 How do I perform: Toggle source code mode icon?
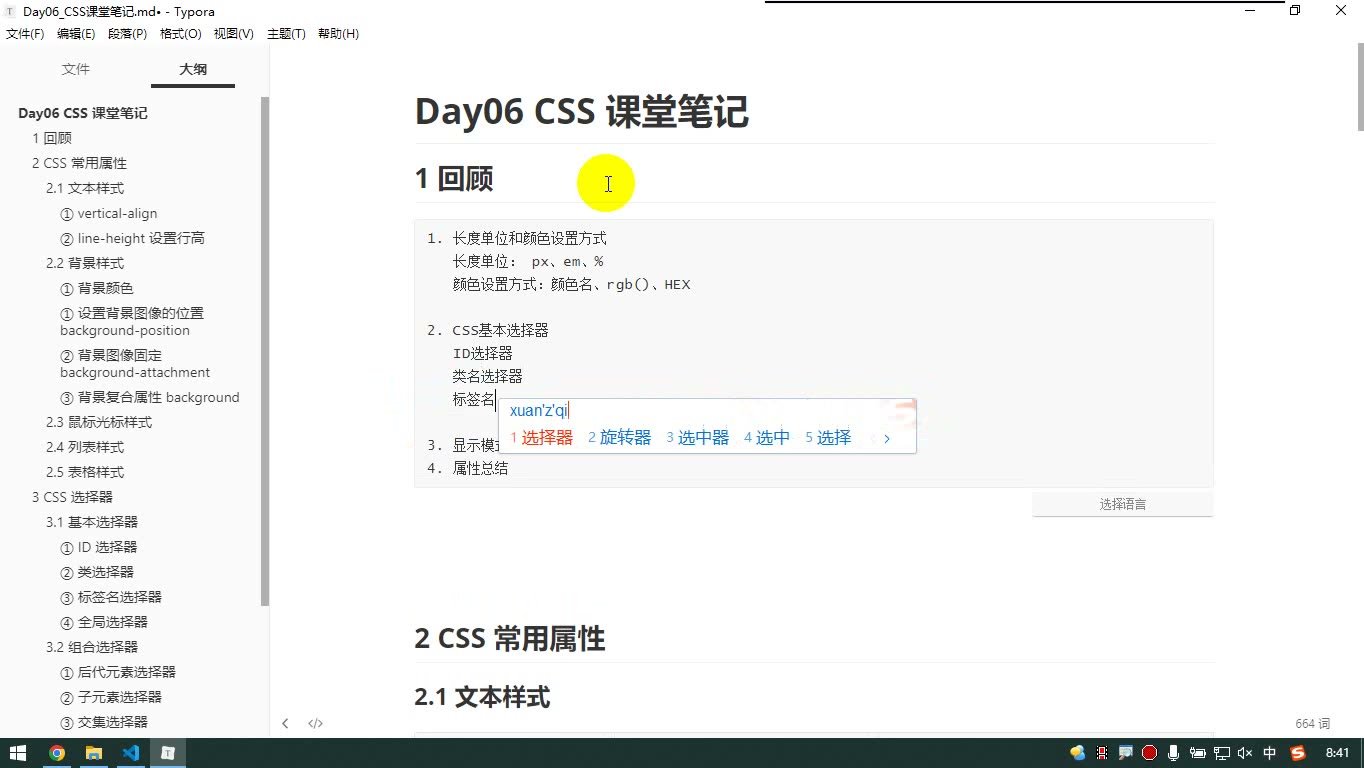tap(315, 723)
